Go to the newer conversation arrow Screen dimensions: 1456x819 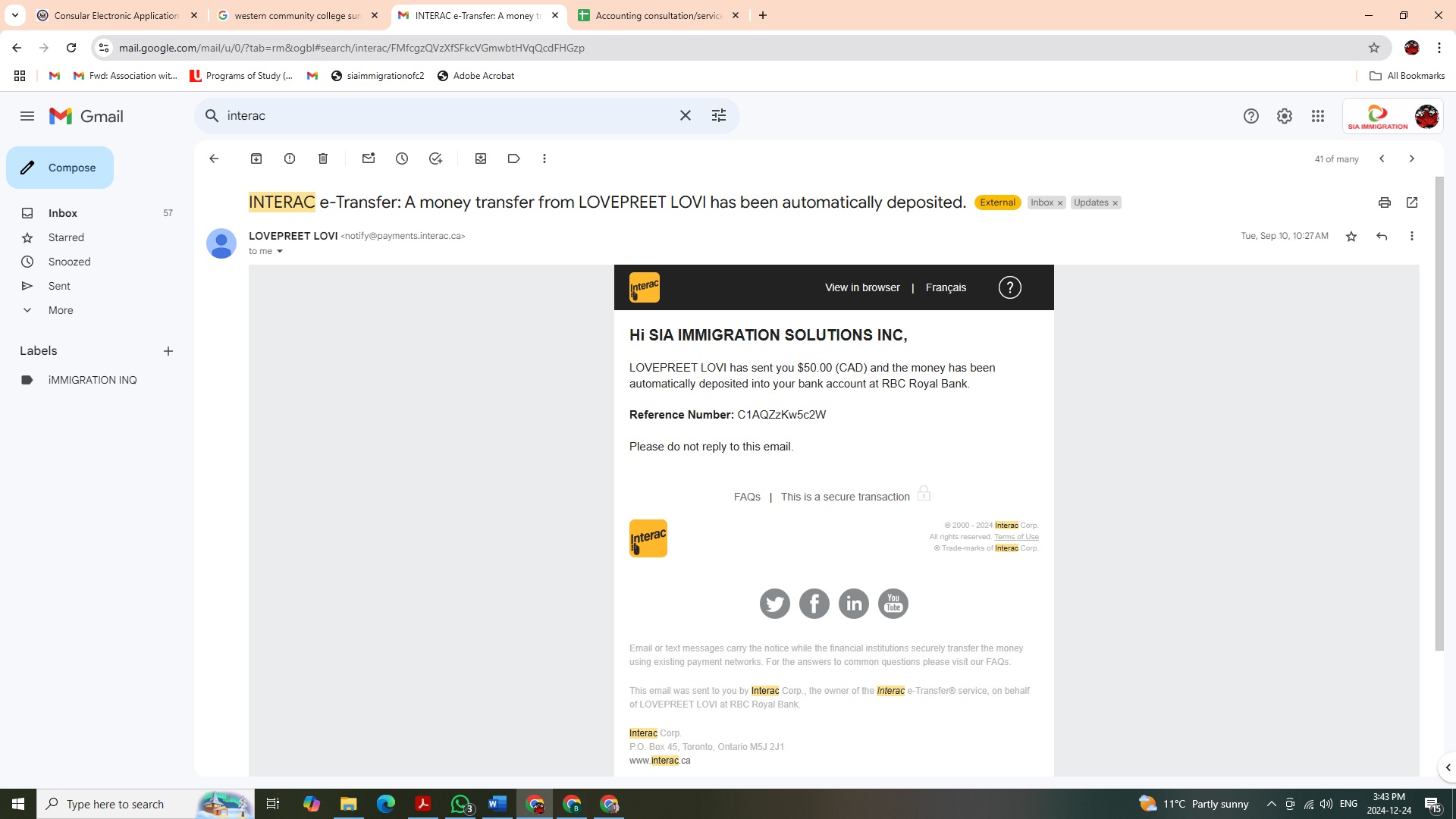coord(1382,158)
